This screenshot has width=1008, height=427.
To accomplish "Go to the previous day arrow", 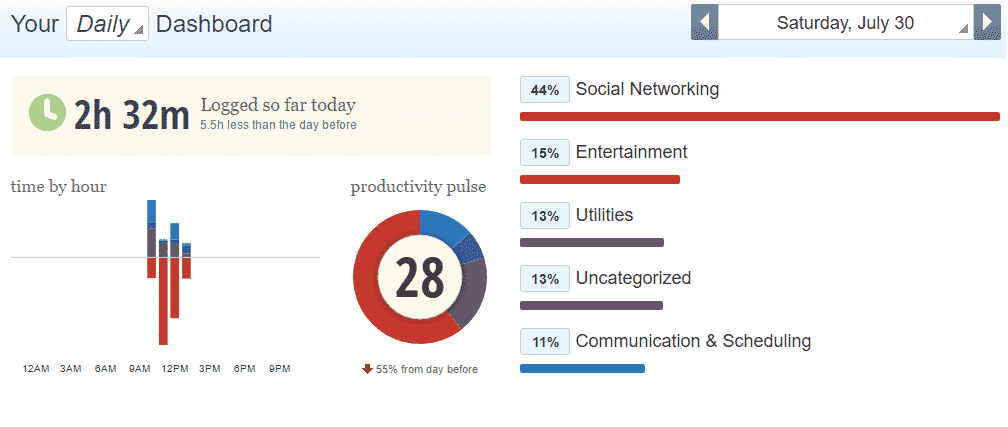I will (x=705, y=23).
